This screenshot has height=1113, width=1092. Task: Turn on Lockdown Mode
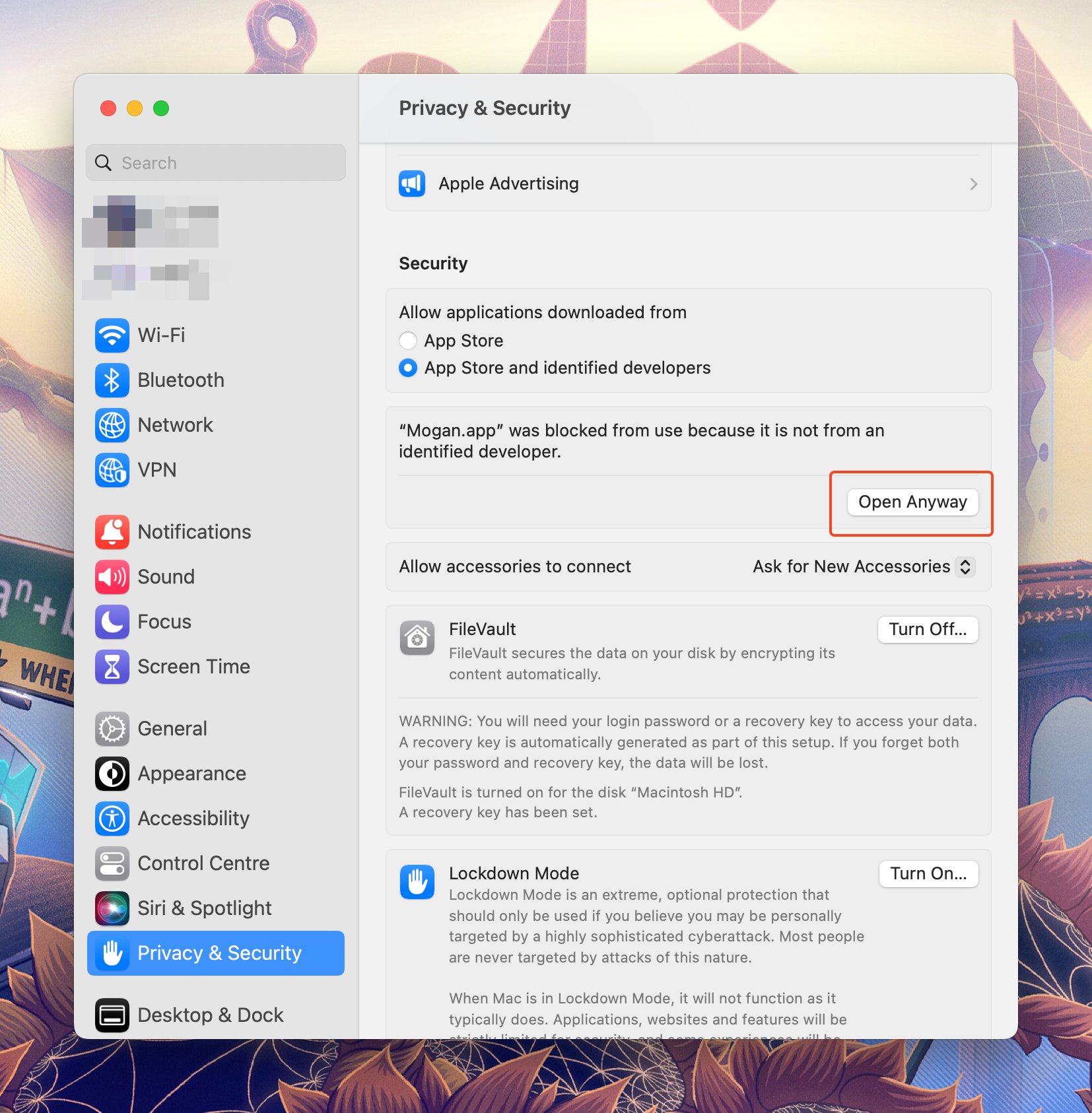[x=927, y=873]
